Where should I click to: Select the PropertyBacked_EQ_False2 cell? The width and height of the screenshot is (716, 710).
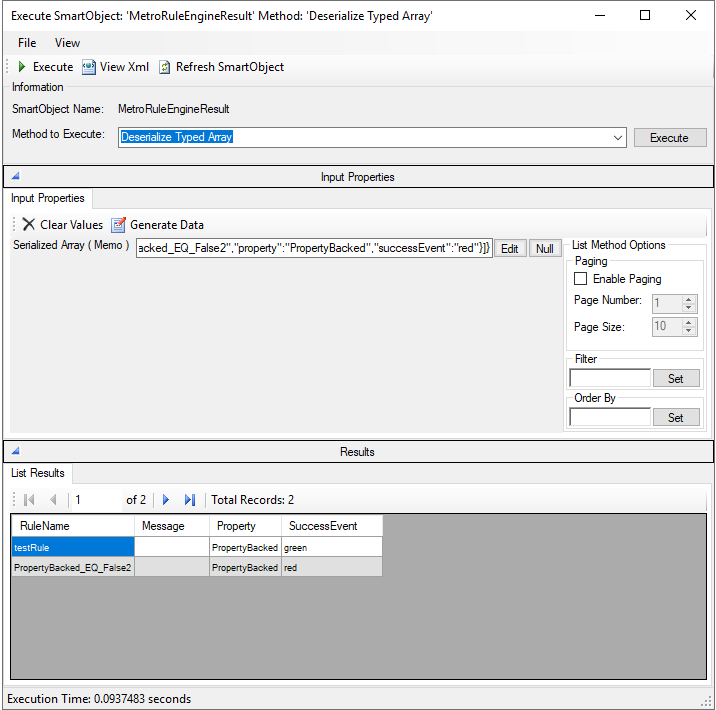pos(73,567)
